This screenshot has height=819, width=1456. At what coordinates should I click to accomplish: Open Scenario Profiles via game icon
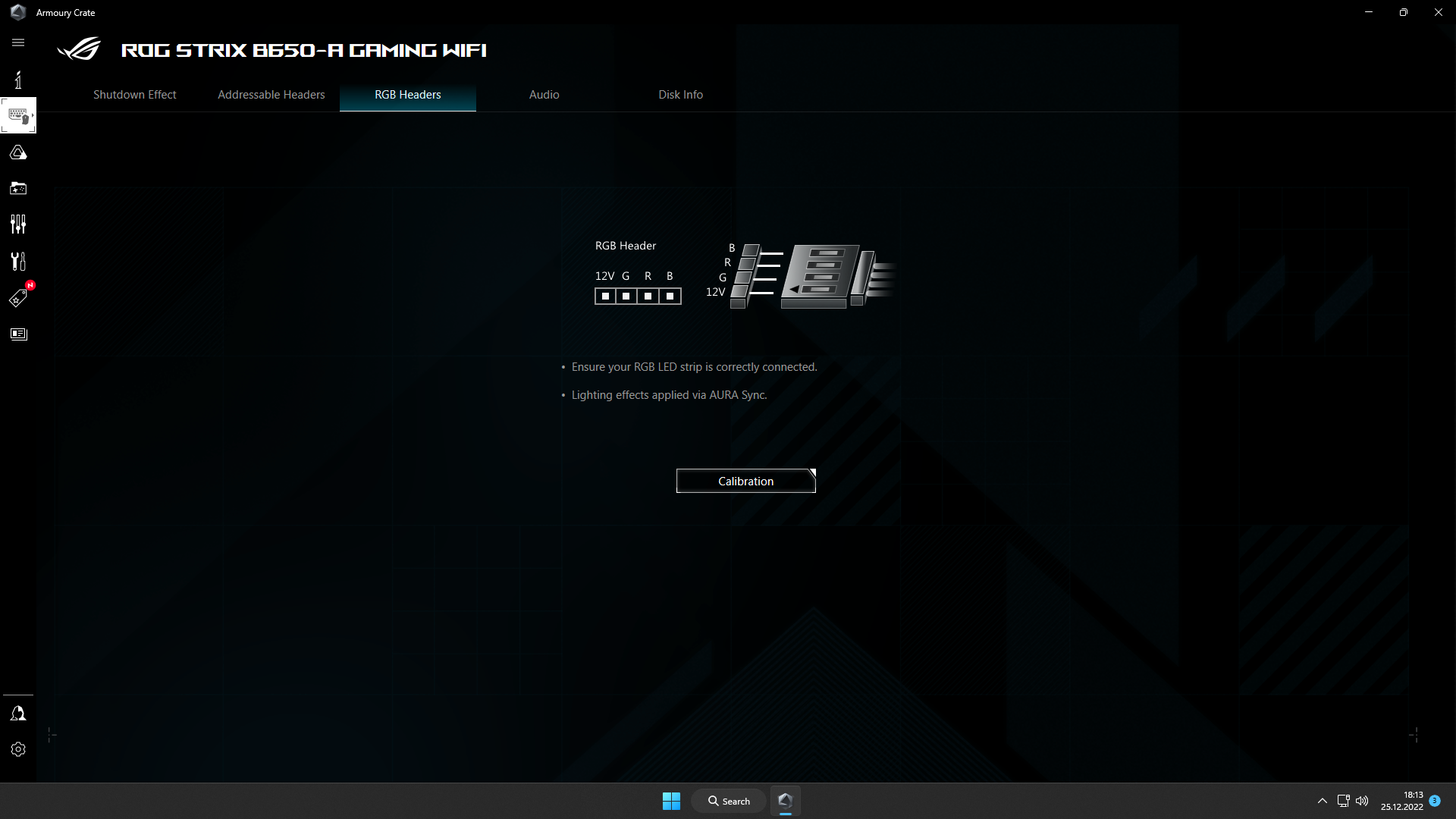point(18,188)
